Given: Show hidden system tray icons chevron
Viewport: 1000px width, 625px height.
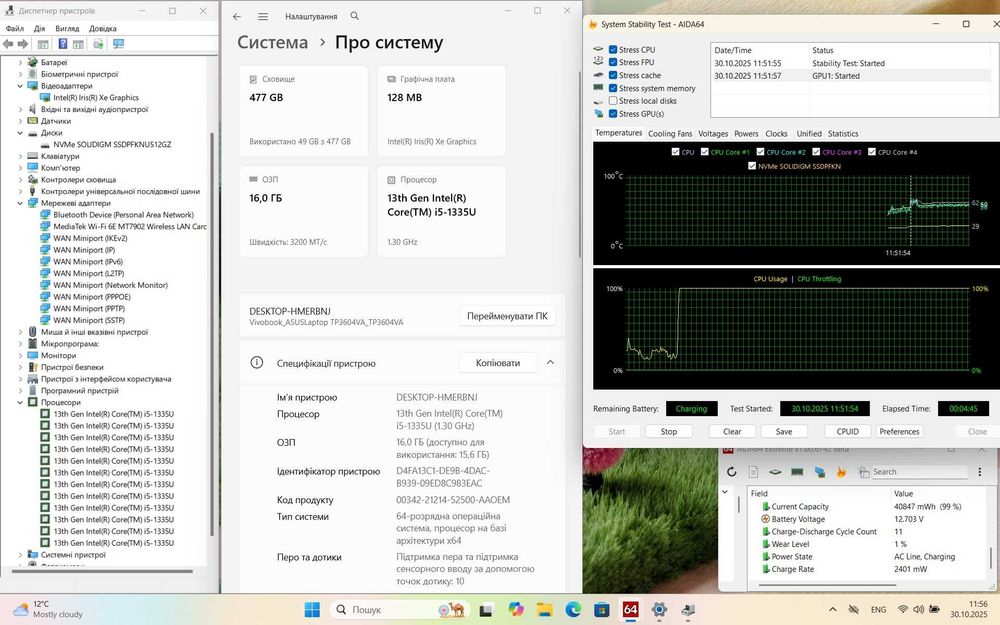Looking at the screenshot, I should [x=832, y=610].
